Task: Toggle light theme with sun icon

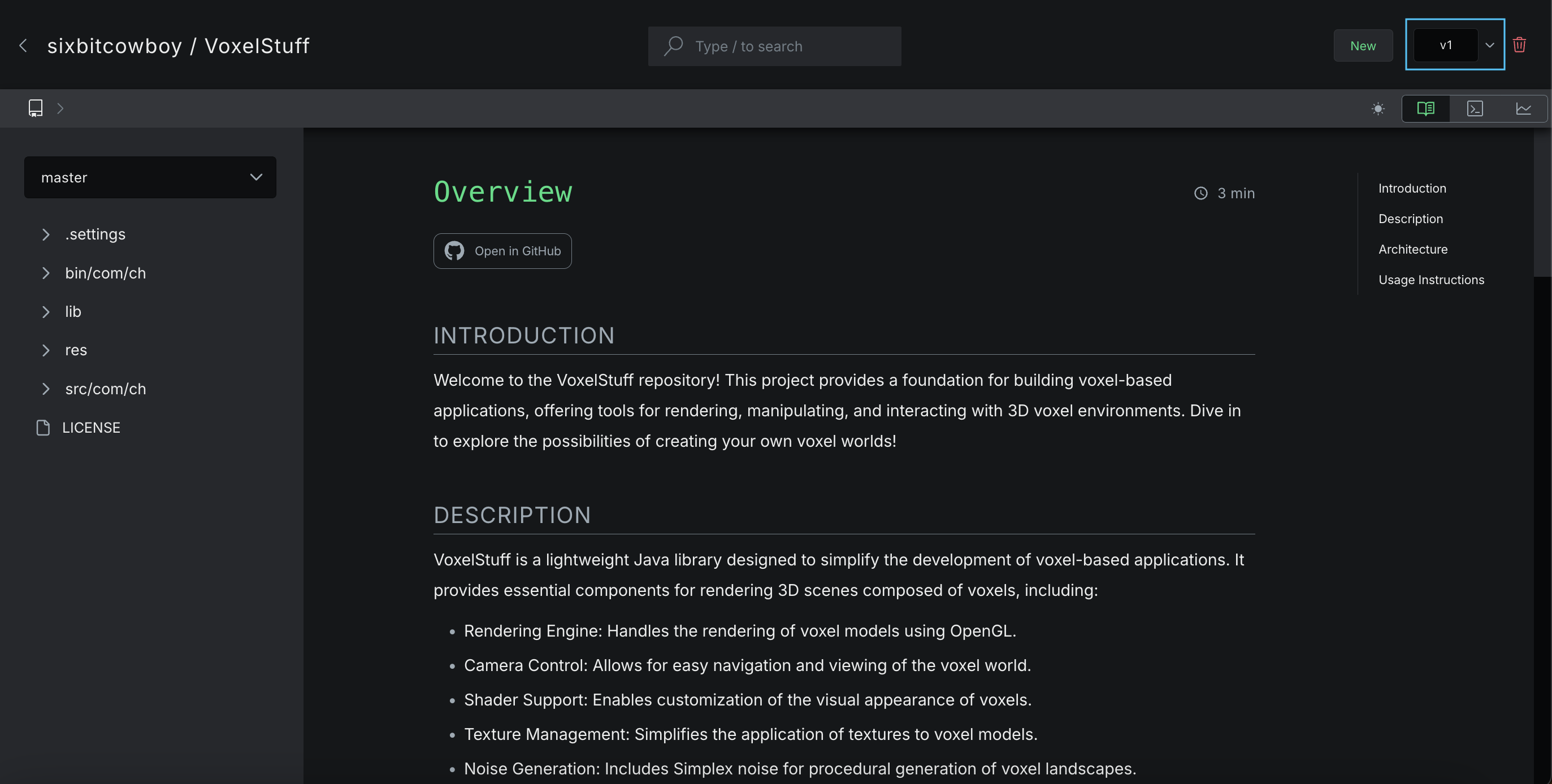Action: 1378,109
